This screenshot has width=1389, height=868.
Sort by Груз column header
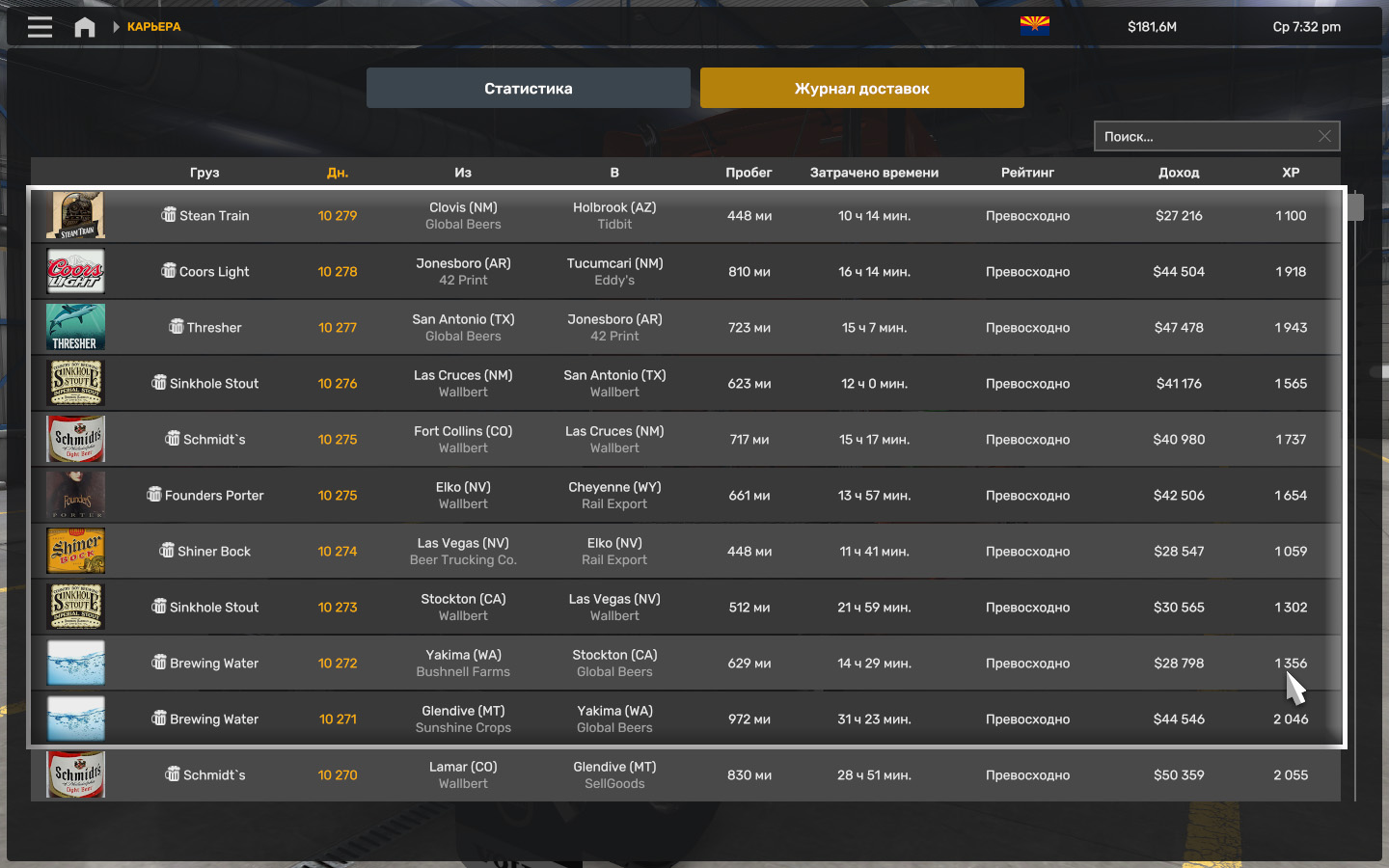click(x=204, y=173)
